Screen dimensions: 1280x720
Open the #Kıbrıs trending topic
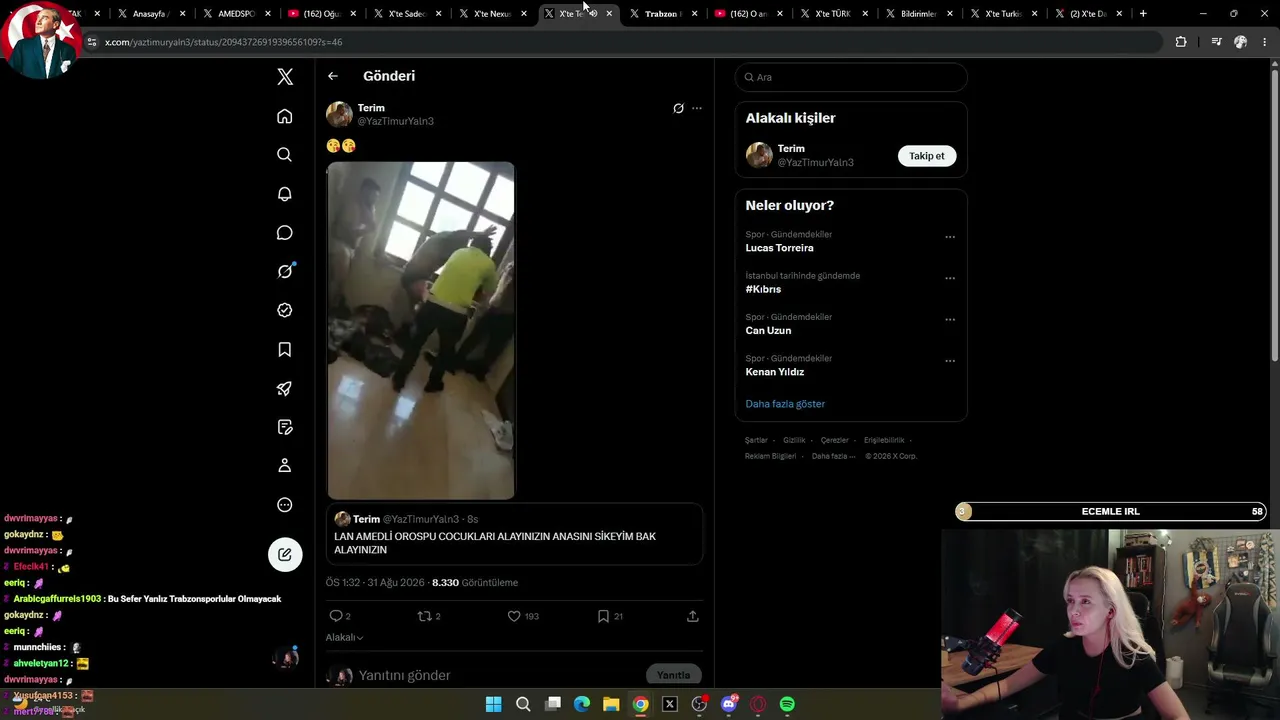tap(763, 289)
